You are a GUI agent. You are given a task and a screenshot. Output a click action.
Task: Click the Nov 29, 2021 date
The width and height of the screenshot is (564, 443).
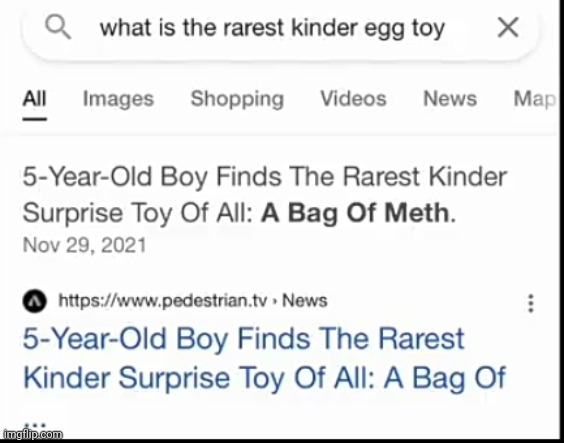click(x=85, y=245)
